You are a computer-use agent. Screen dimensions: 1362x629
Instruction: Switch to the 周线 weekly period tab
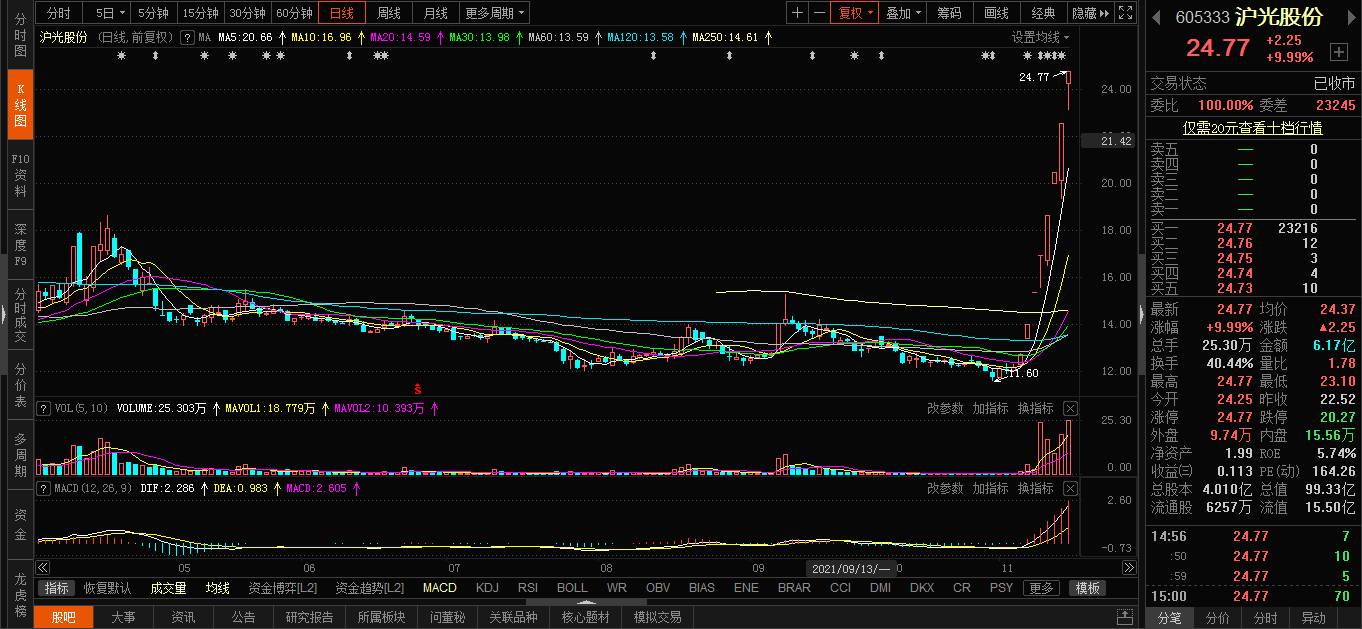pos(388,13)
